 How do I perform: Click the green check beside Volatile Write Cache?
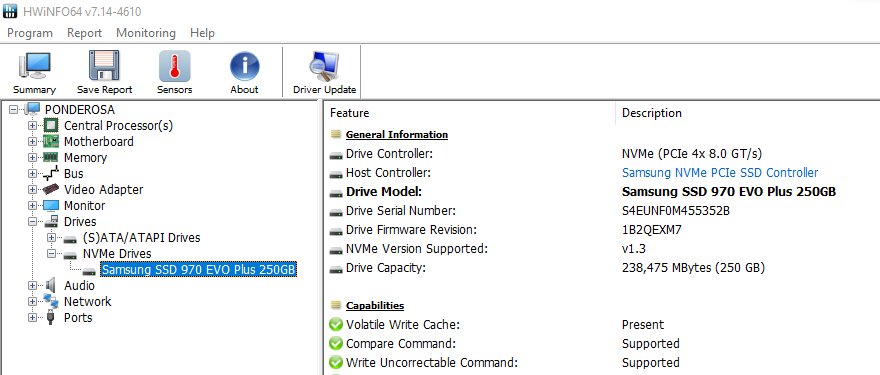pos(336,324)
